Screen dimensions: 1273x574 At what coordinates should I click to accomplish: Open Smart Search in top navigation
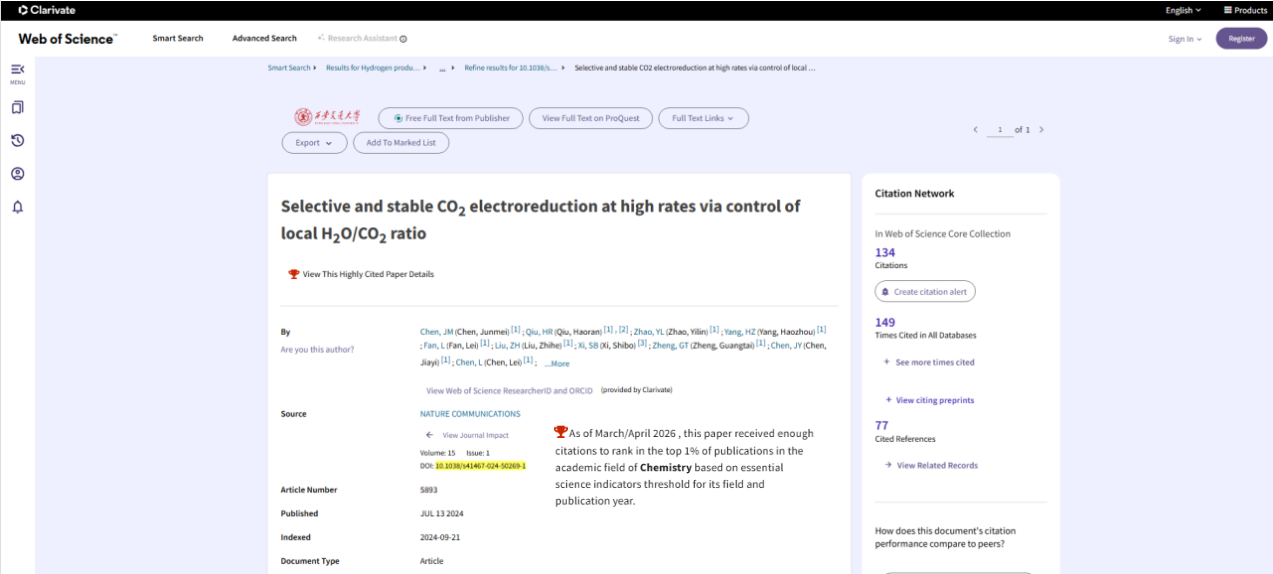[178, 38]
